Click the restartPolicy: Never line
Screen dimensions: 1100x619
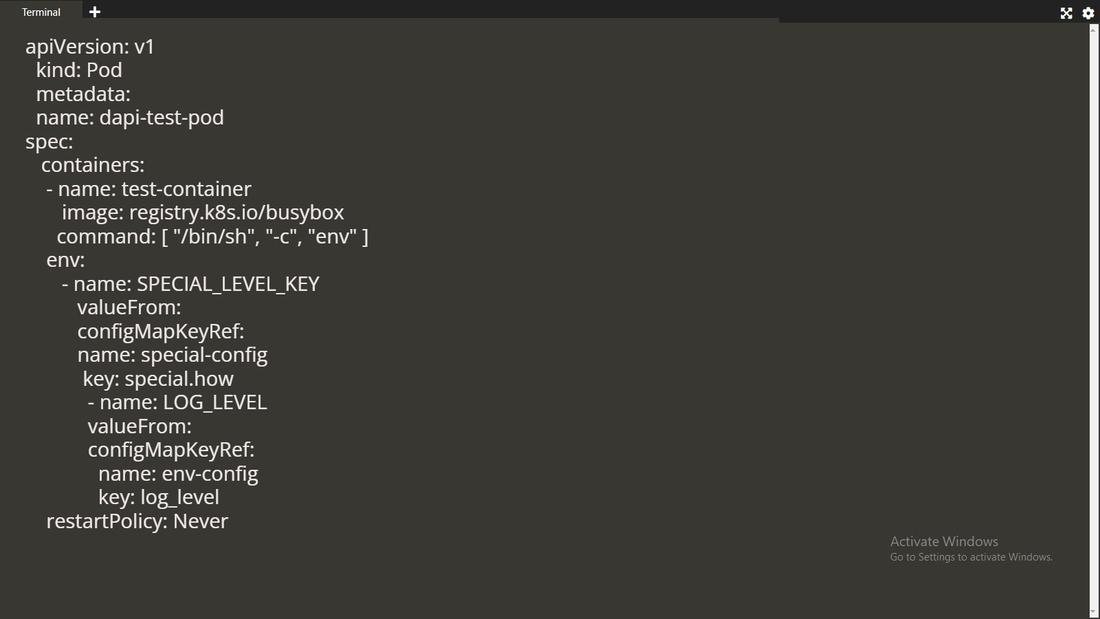pos(137,521)
